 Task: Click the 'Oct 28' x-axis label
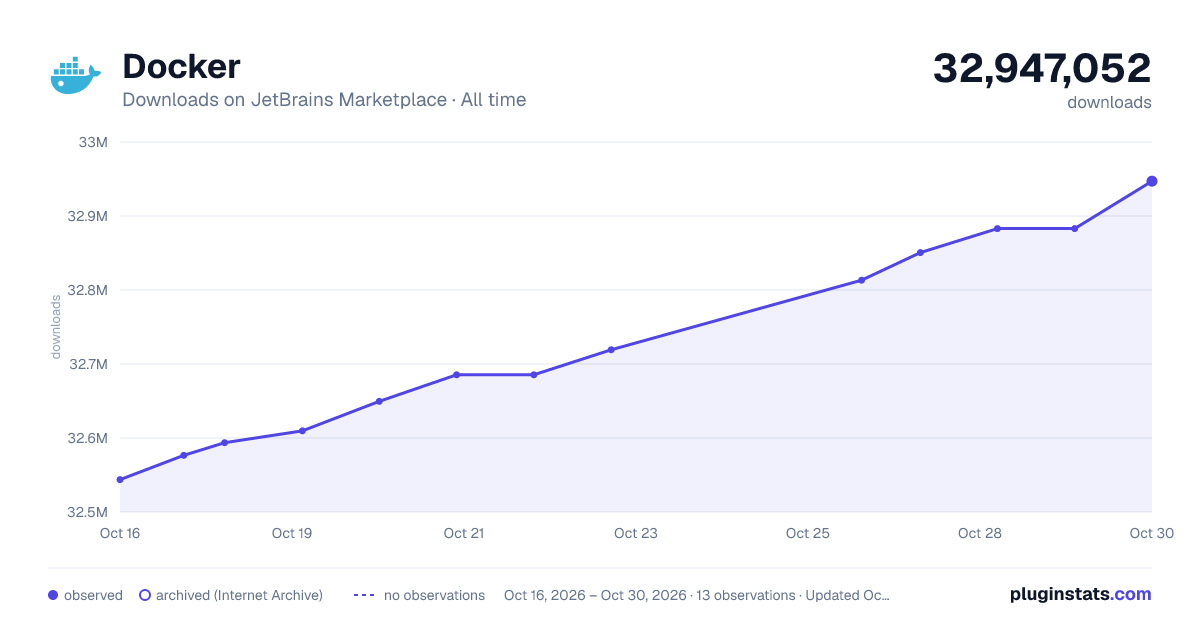980,533
